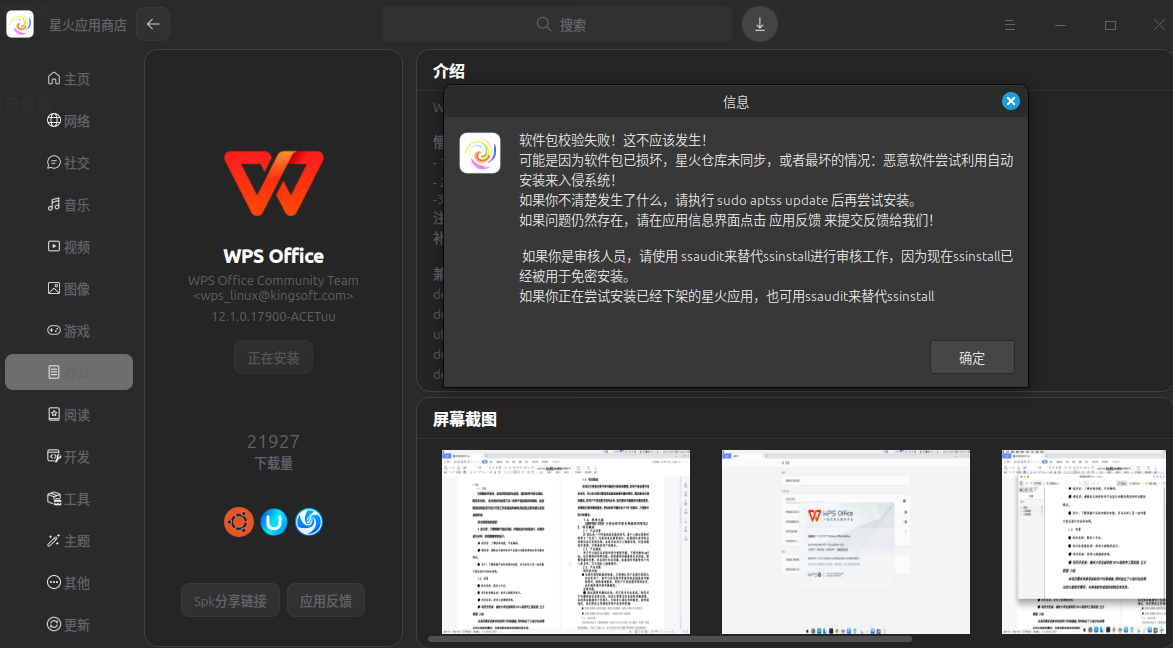Screen dimensions: 1173x648
Task: Open the 视频 video category
Action: click(x=69, y=246)
